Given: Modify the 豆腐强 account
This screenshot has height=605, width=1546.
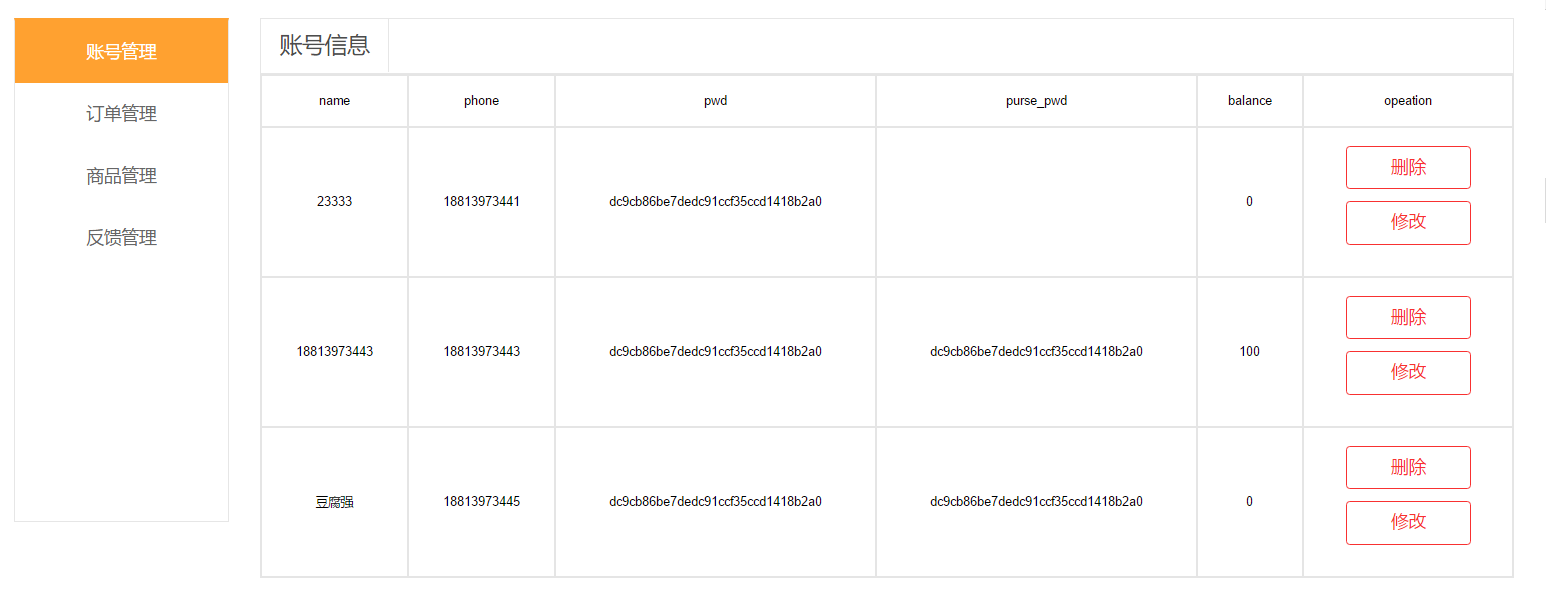Looking at the screenshot, I should (1407, 522).
